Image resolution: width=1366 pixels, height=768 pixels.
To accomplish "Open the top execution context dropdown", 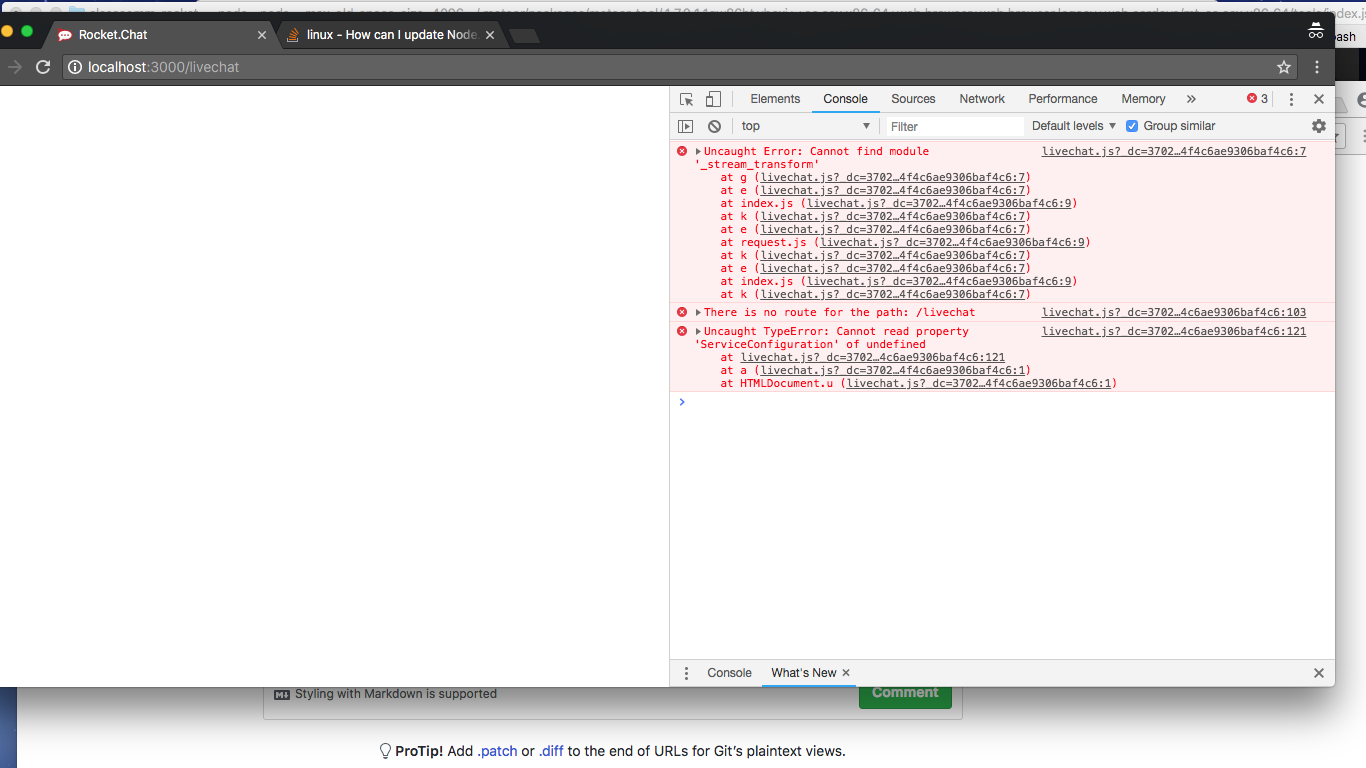I will pyautogui.click(x=806, y=125).
